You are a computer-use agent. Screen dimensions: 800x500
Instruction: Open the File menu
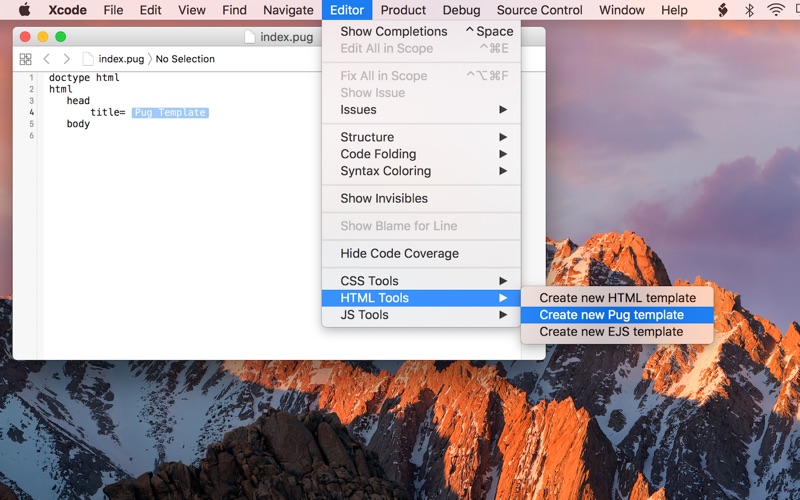pos(113,10)
